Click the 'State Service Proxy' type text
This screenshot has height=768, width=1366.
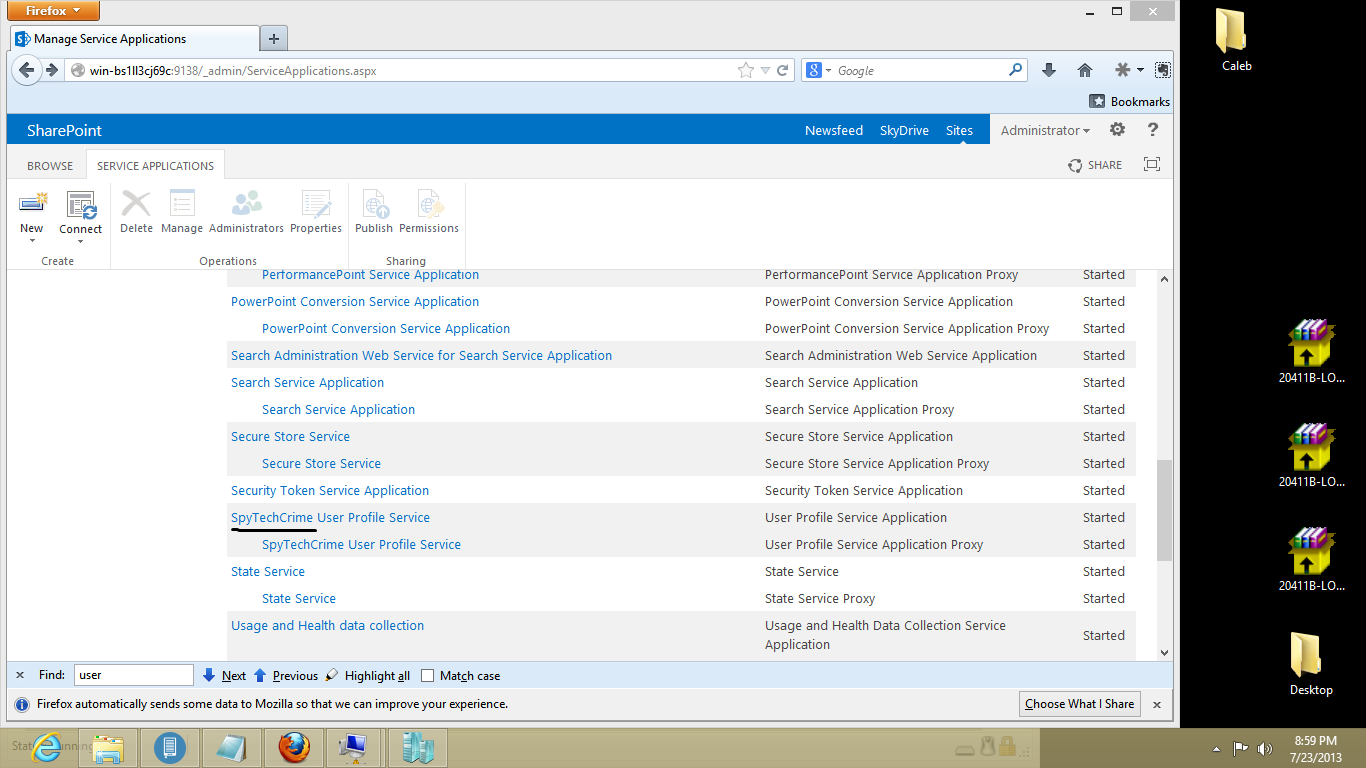(x=820, y=598)
